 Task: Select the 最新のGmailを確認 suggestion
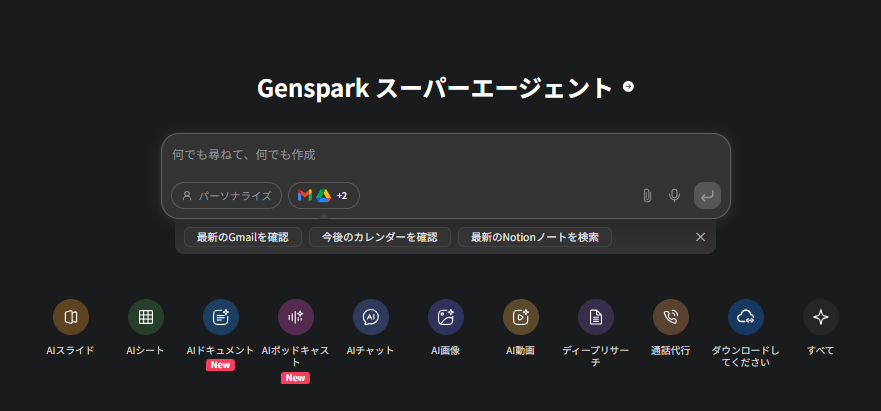(243, 237)
